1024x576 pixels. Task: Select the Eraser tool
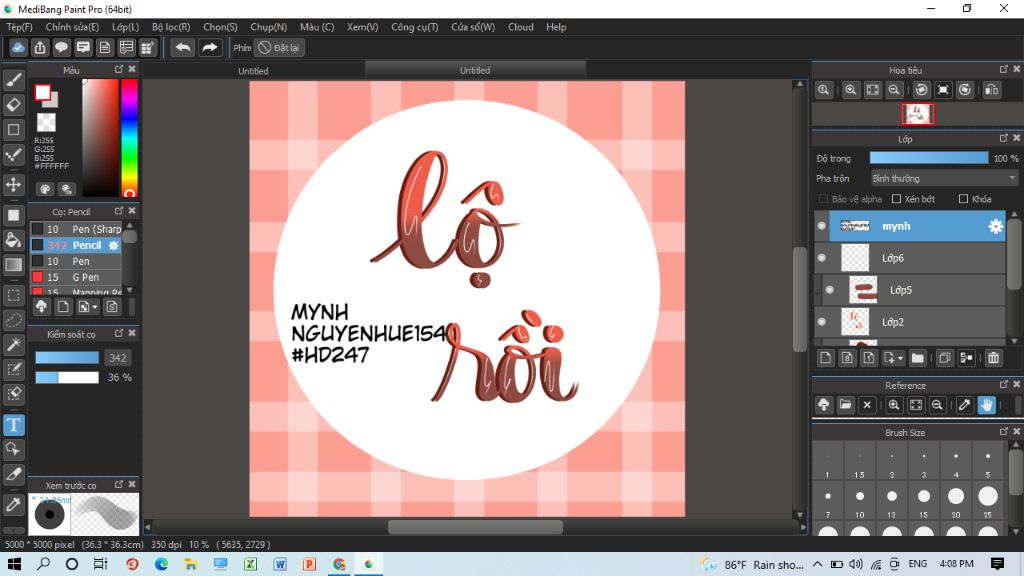pos(14,104)
